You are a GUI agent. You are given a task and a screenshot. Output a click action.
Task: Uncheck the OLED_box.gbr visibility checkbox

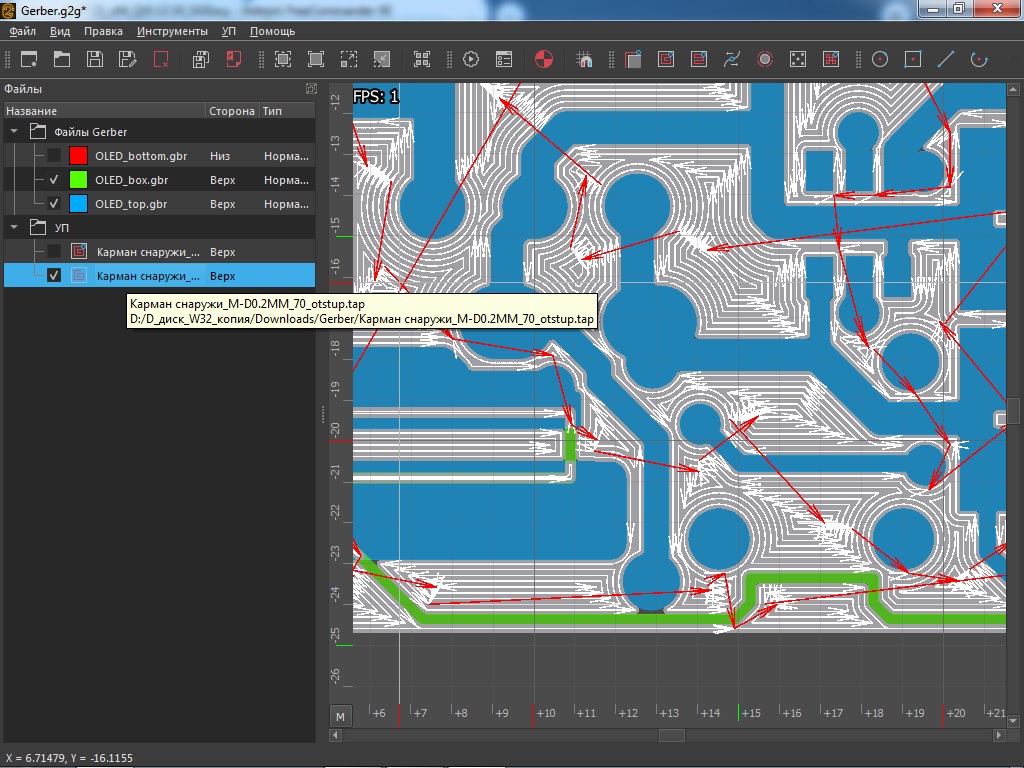(54, 180)
